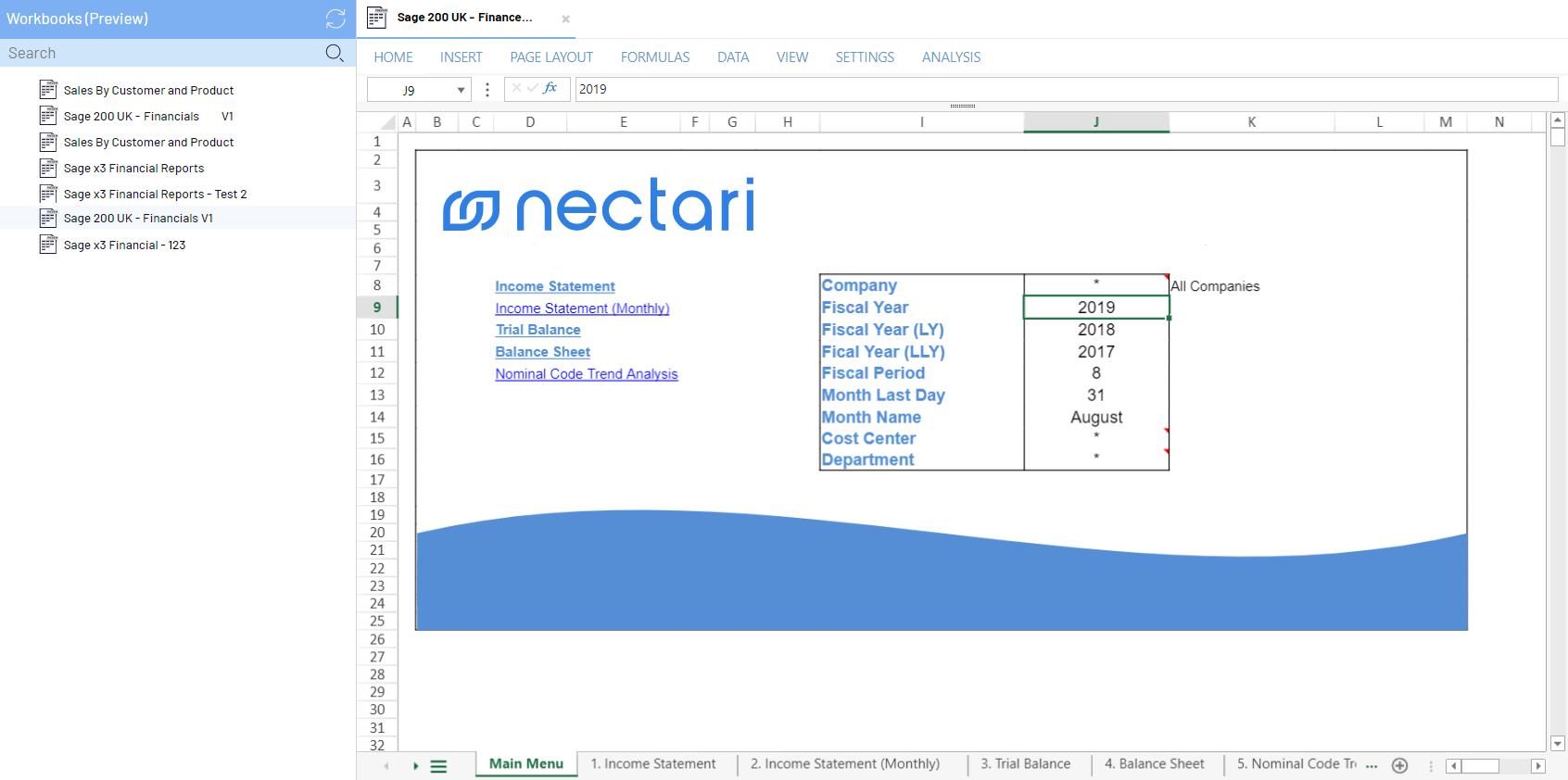Click vertical scrollbar up arrow
Image resolution: width=1568 pixels, height=780 pixels.
[1558, 120]
